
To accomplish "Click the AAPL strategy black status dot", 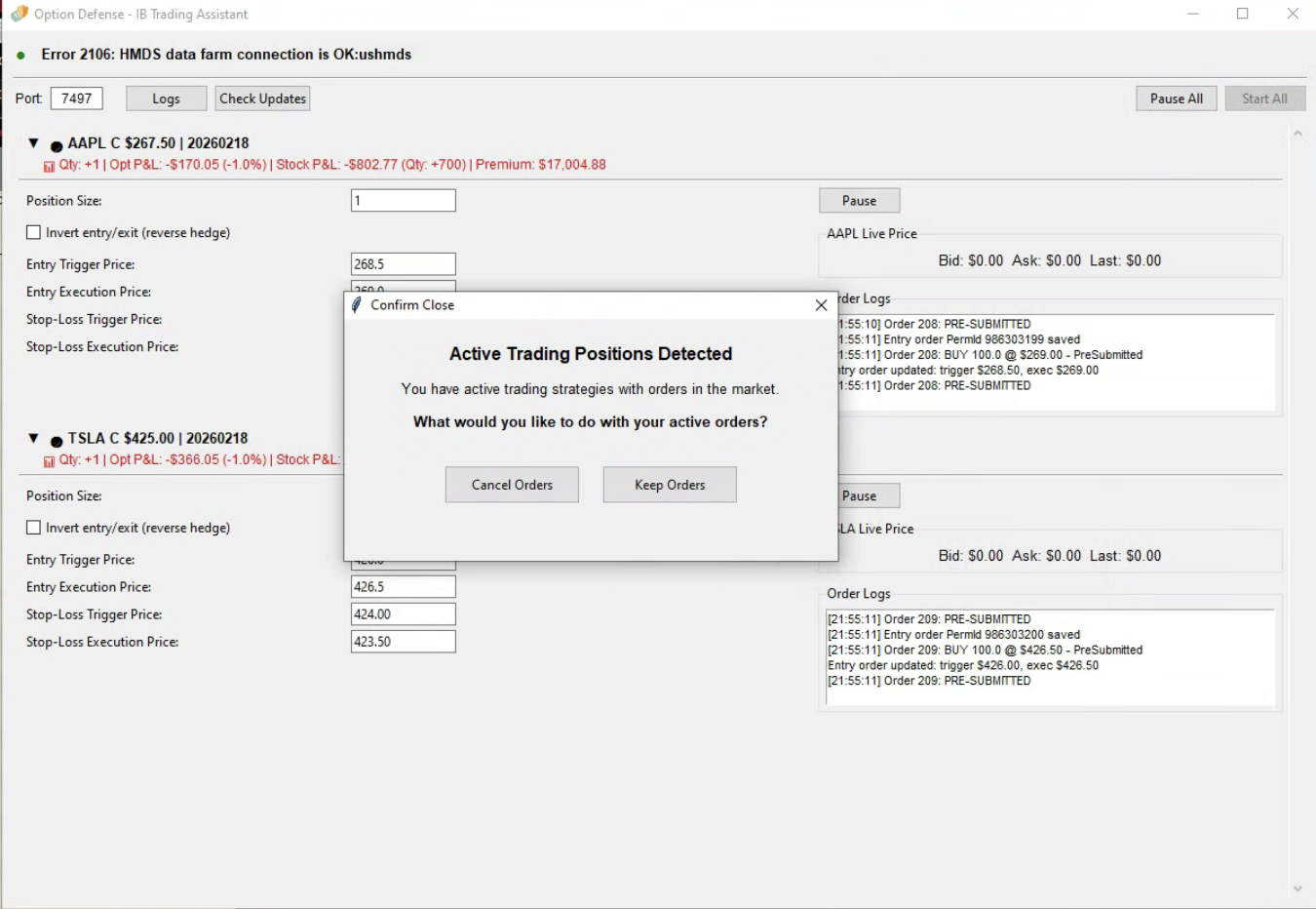I will point(57,146).
